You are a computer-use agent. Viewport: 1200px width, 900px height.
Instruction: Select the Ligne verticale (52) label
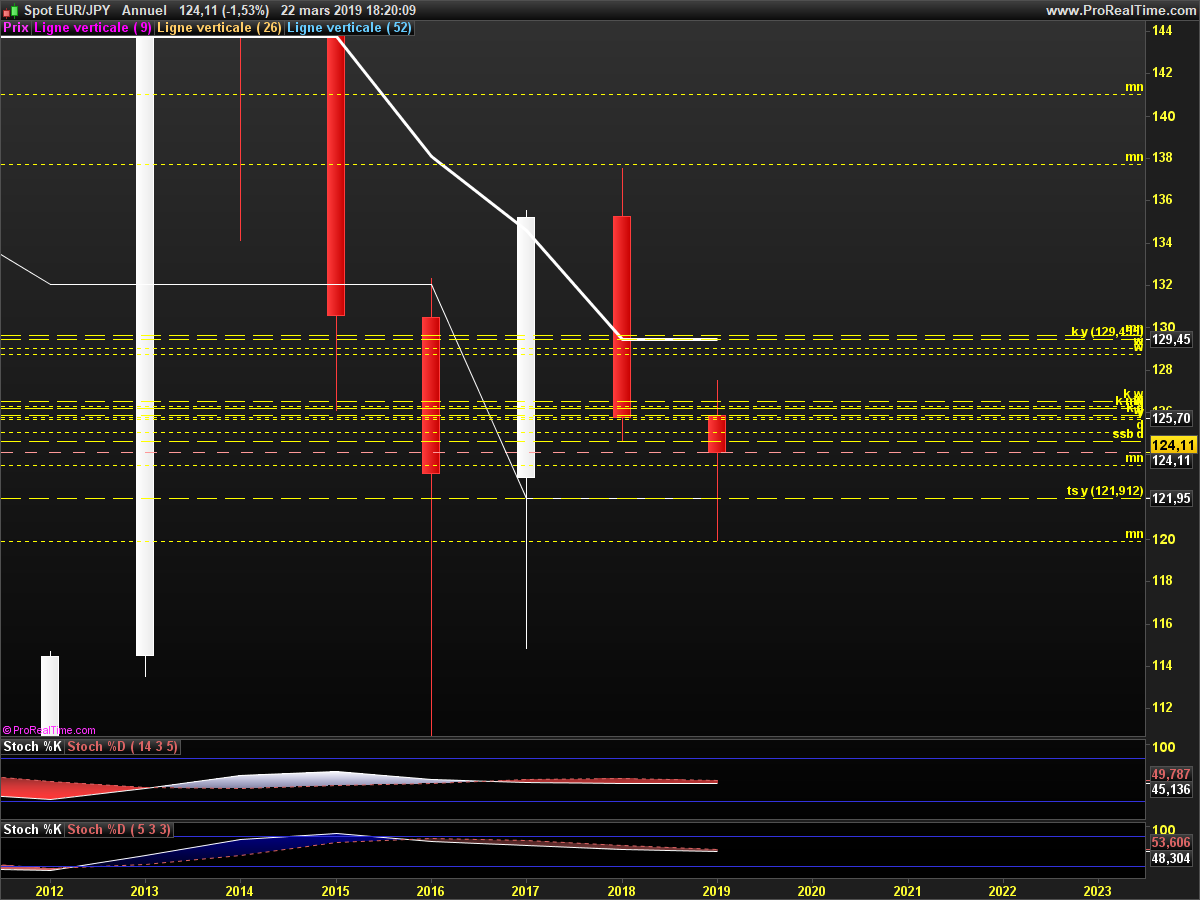tap(348, 28)
